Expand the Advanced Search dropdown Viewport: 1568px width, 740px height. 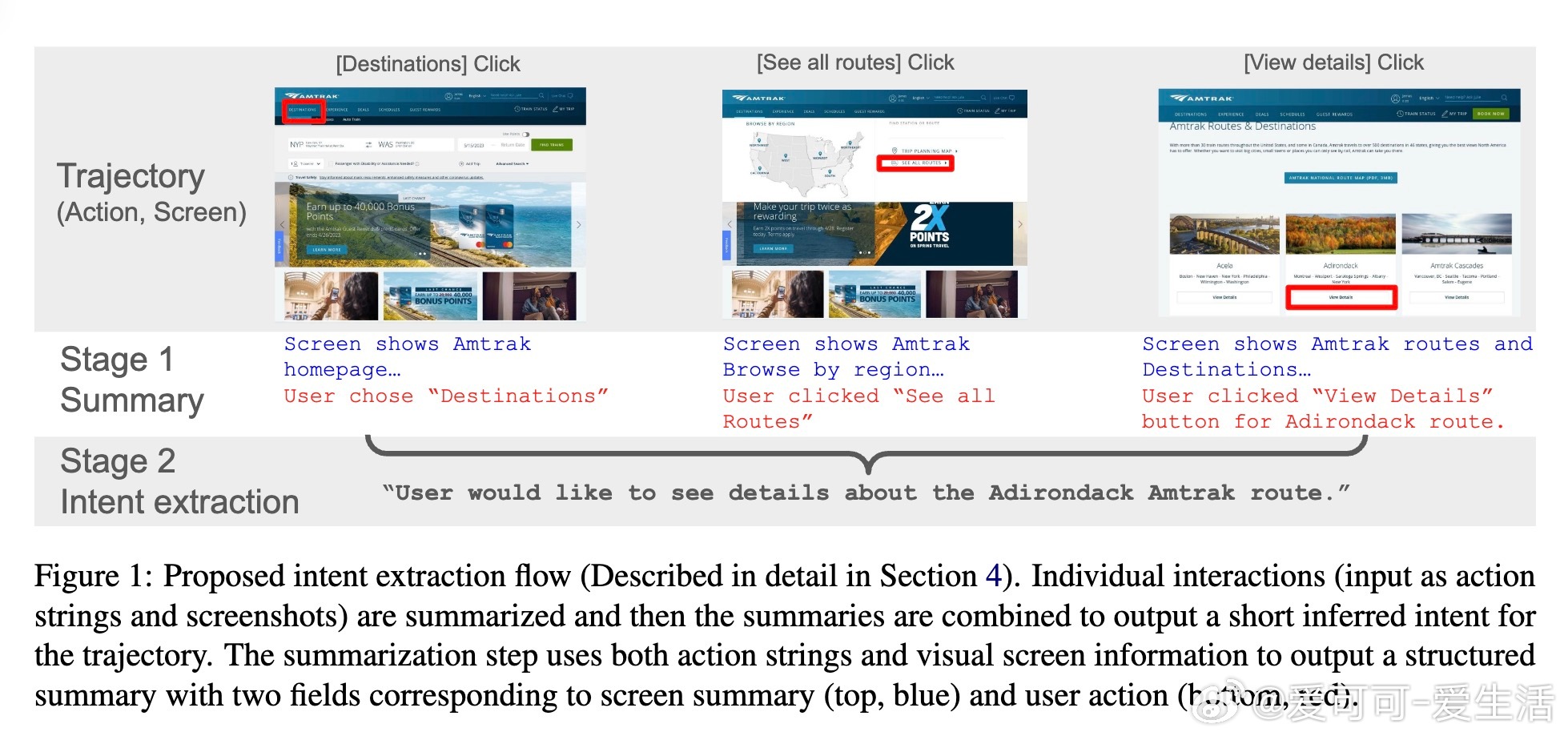coord(513,163)
